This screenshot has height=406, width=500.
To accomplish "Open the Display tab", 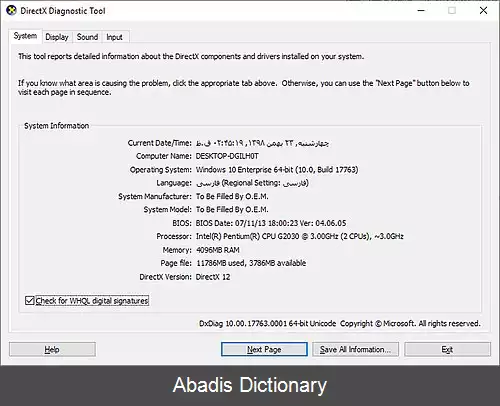I will coord(57,37).
